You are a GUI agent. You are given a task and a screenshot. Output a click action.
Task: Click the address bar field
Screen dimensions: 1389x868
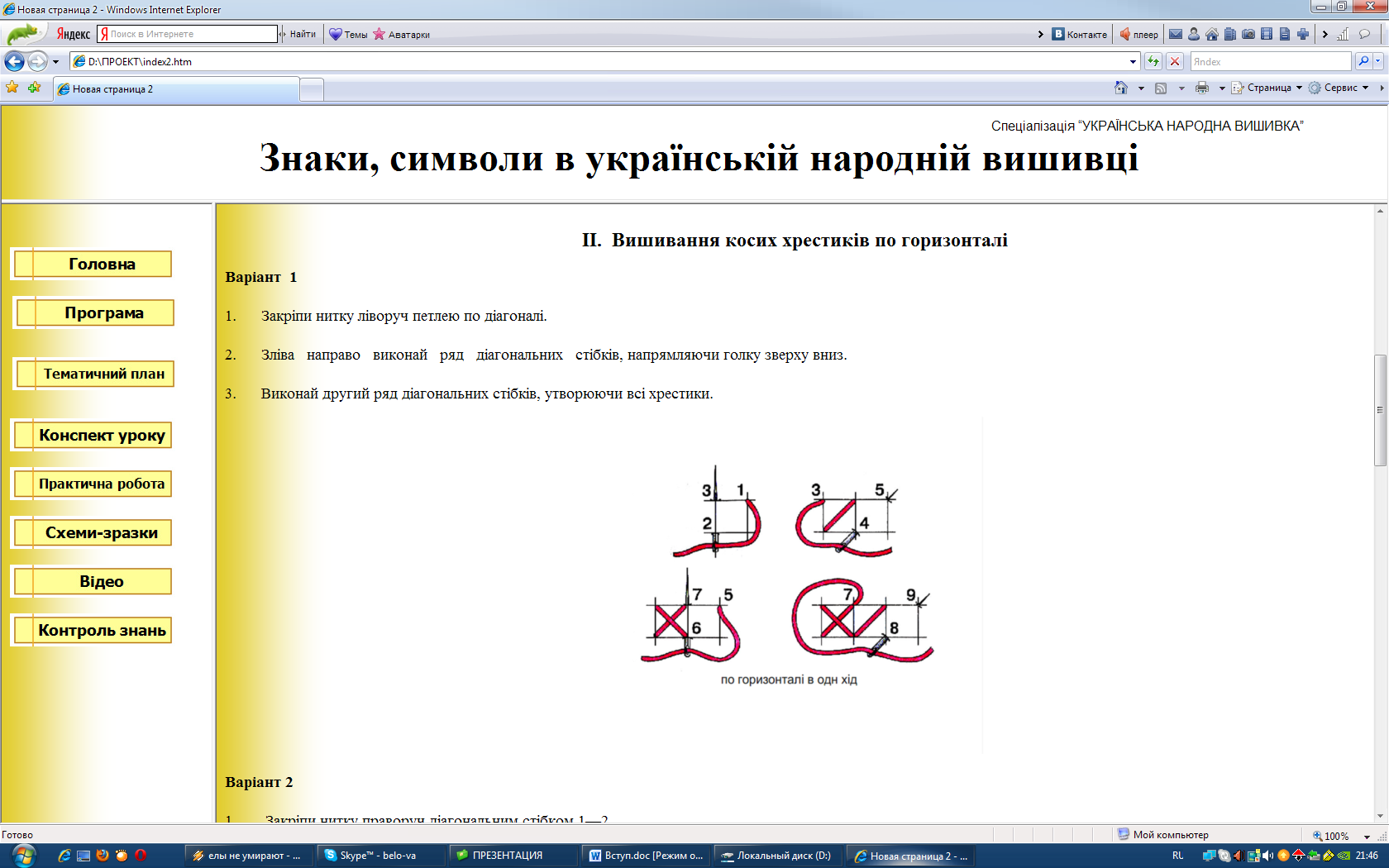click(605, 61)
